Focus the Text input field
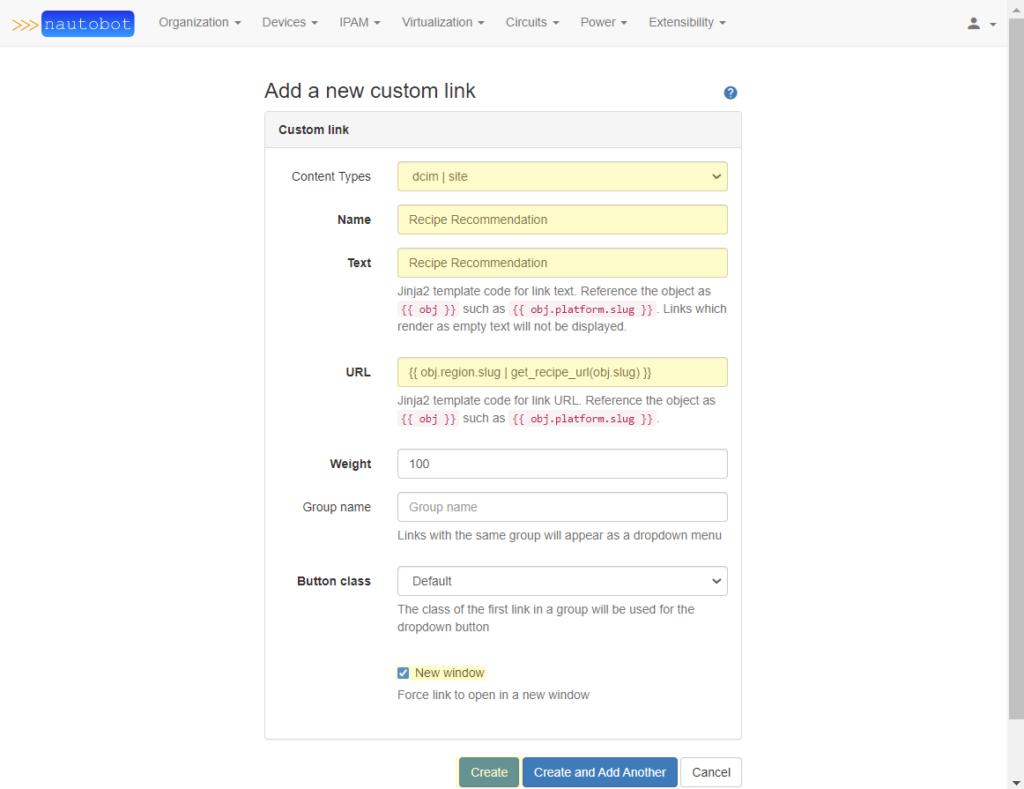This screenshot has width=1024, height=789. click(x=562, y=263)
